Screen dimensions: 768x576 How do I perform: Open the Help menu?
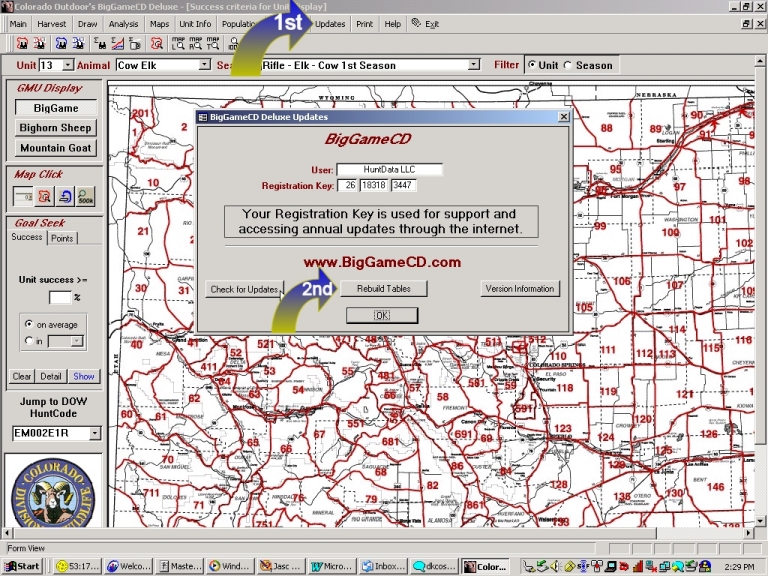(392, 24)
